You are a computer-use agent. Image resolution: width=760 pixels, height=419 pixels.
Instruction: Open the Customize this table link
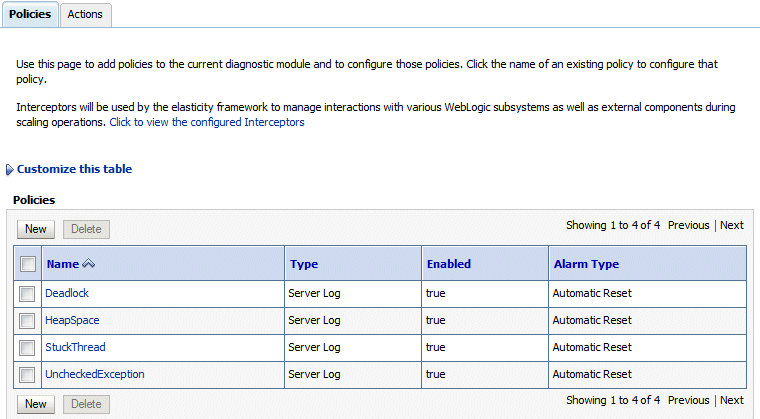click(74, 170)
